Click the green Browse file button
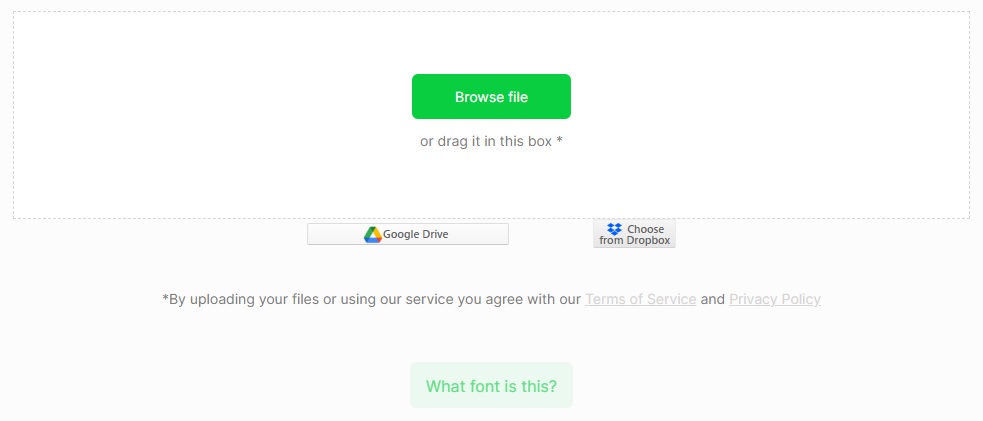 pos(491,97)
